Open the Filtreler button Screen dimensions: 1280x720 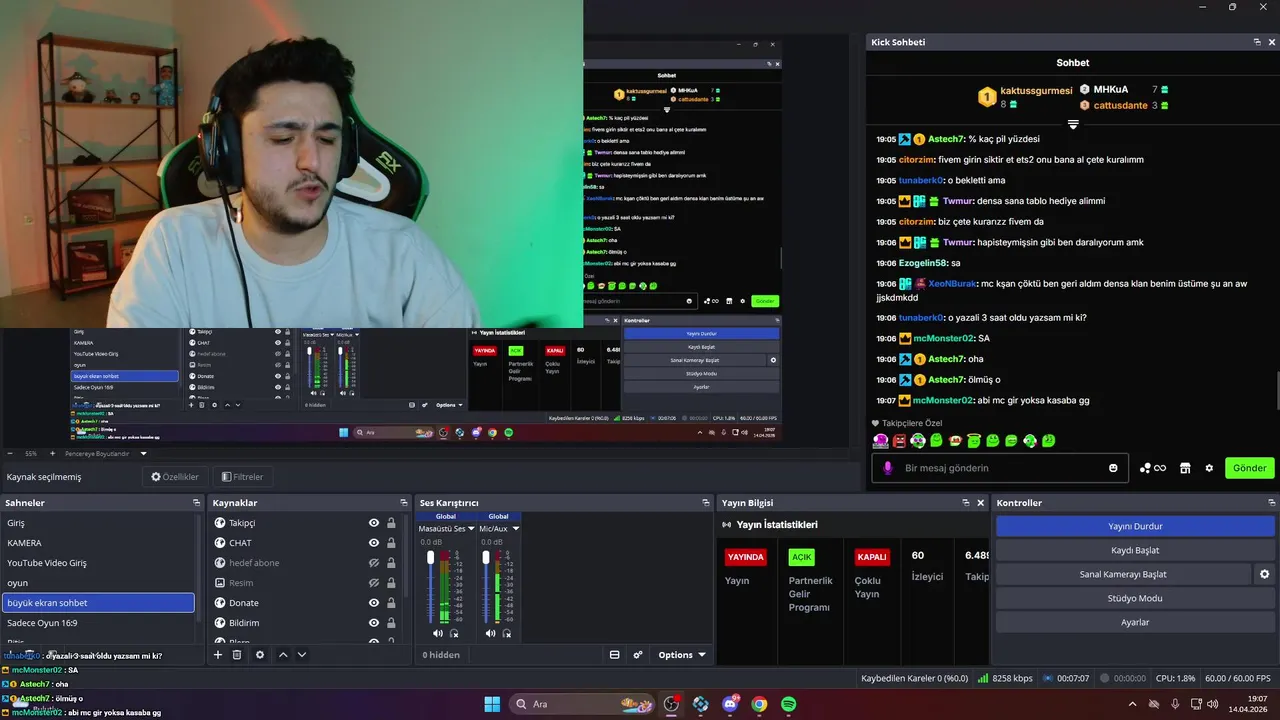[242, 477]
